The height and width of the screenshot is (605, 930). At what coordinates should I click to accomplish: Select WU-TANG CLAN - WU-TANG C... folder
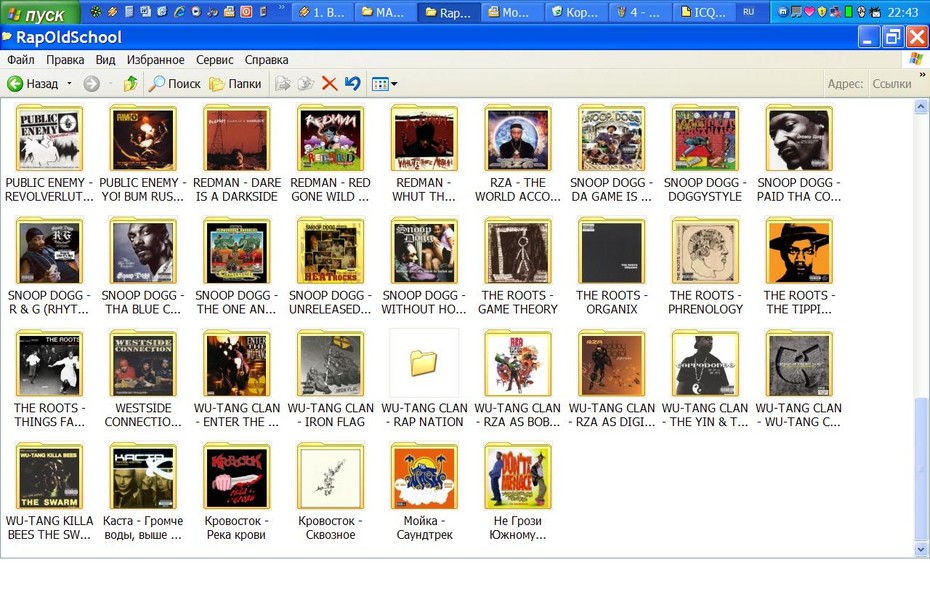click(799, 379)
